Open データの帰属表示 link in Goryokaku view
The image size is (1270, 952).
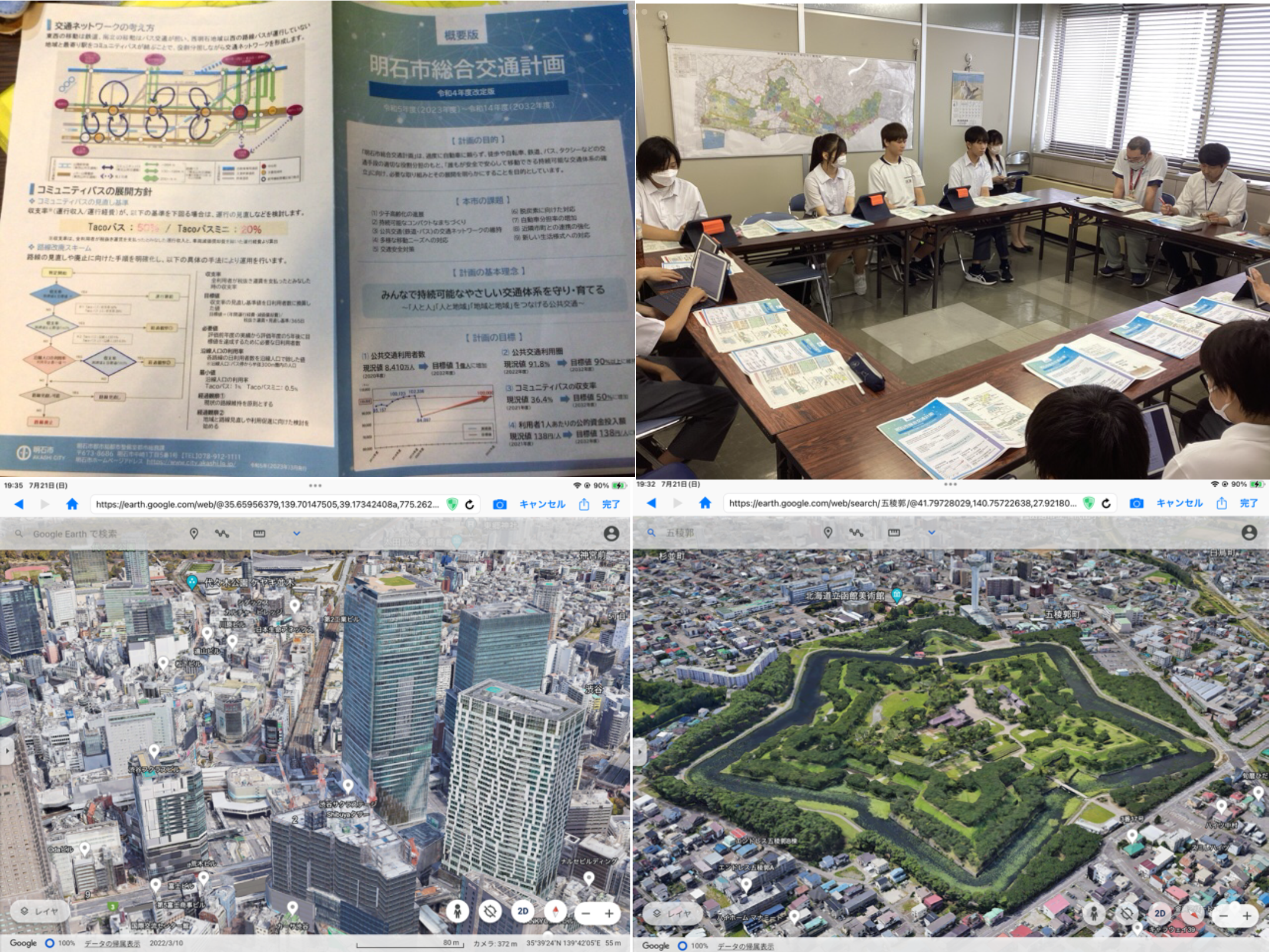point(746,946)
